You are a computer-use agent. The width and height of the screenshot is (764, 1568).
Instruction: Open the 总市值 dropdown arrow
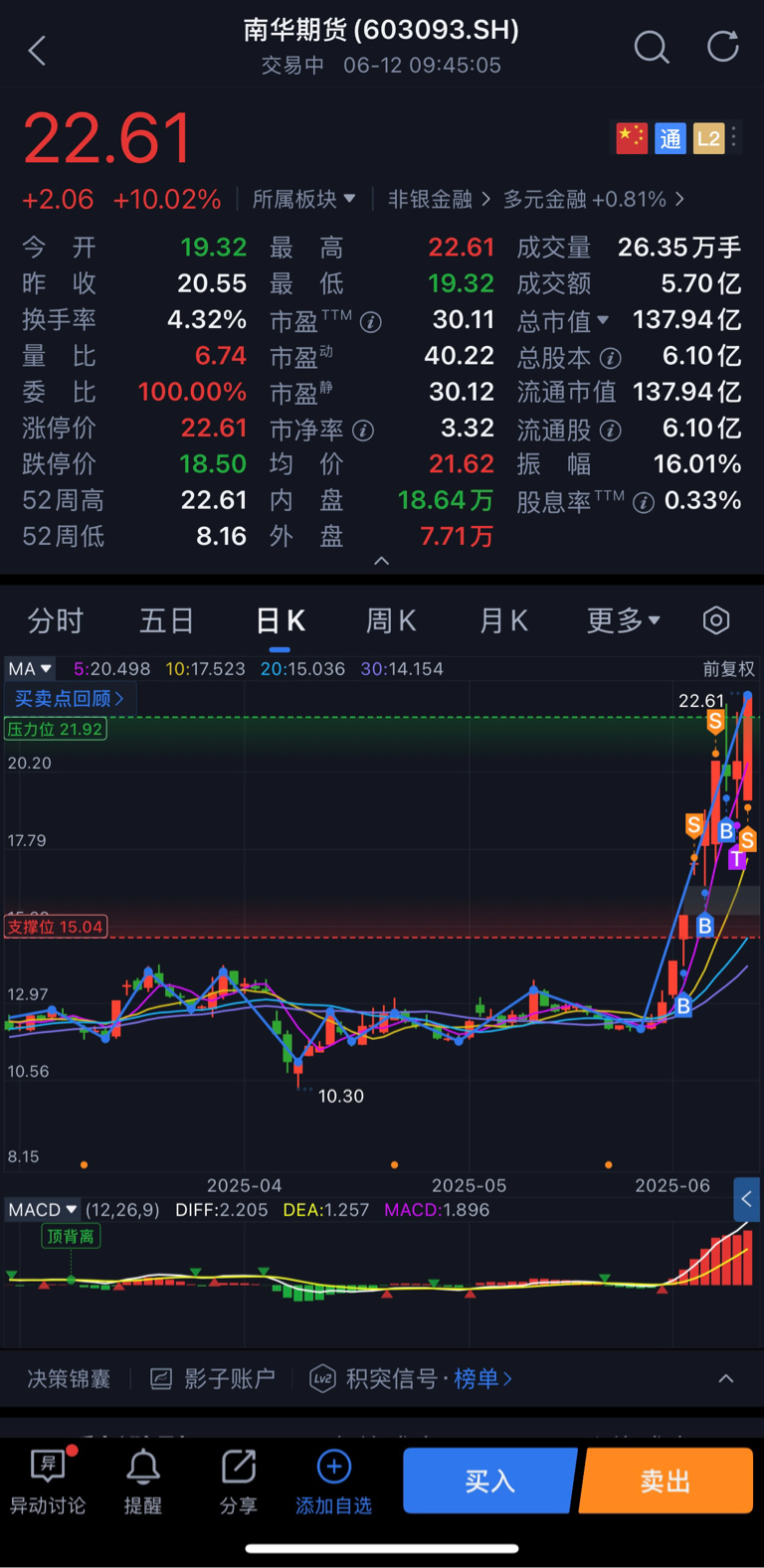click(602, 320)
